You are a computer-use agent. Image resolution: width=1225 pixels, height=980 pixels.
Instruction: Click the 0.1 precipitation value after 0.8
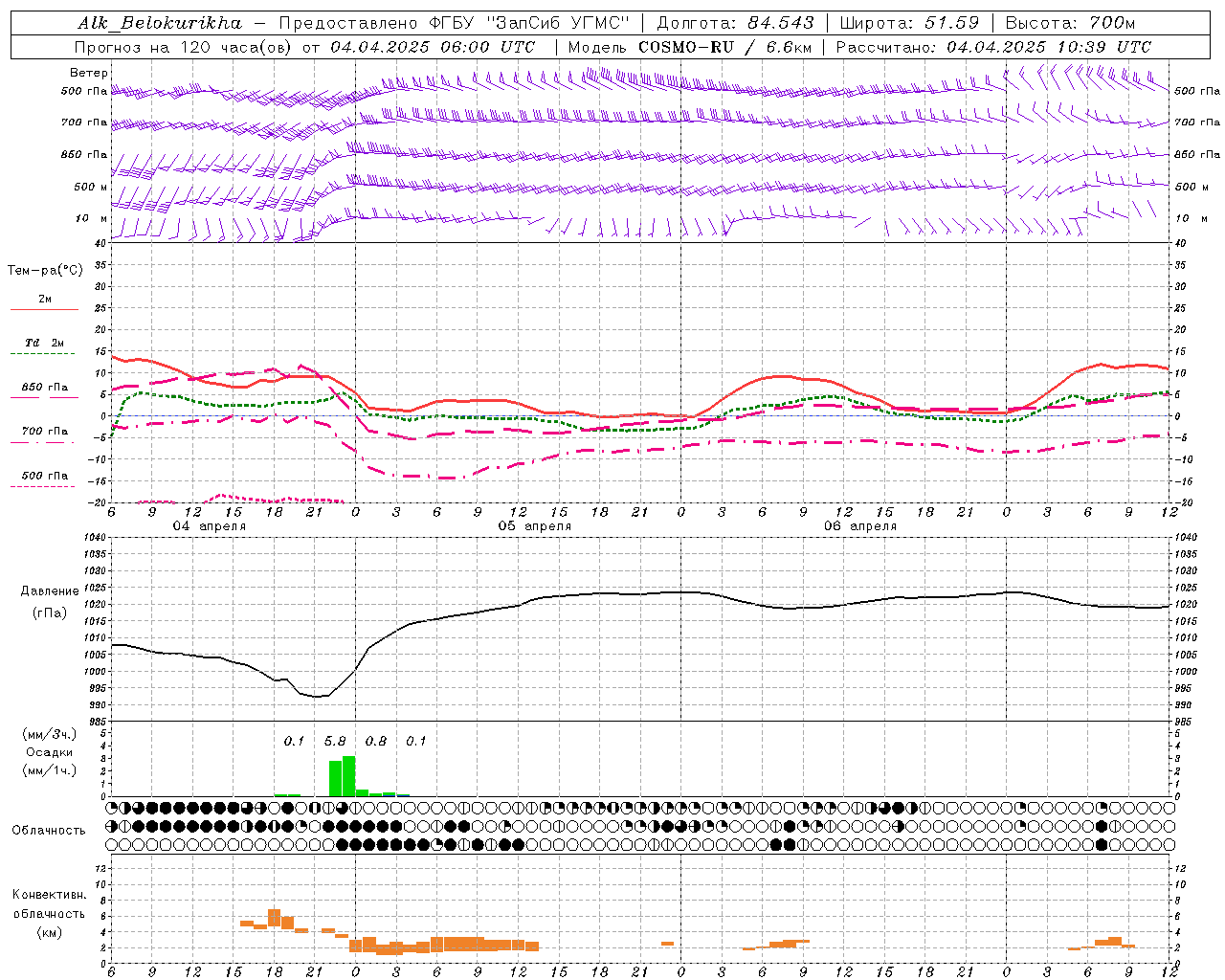416,741
